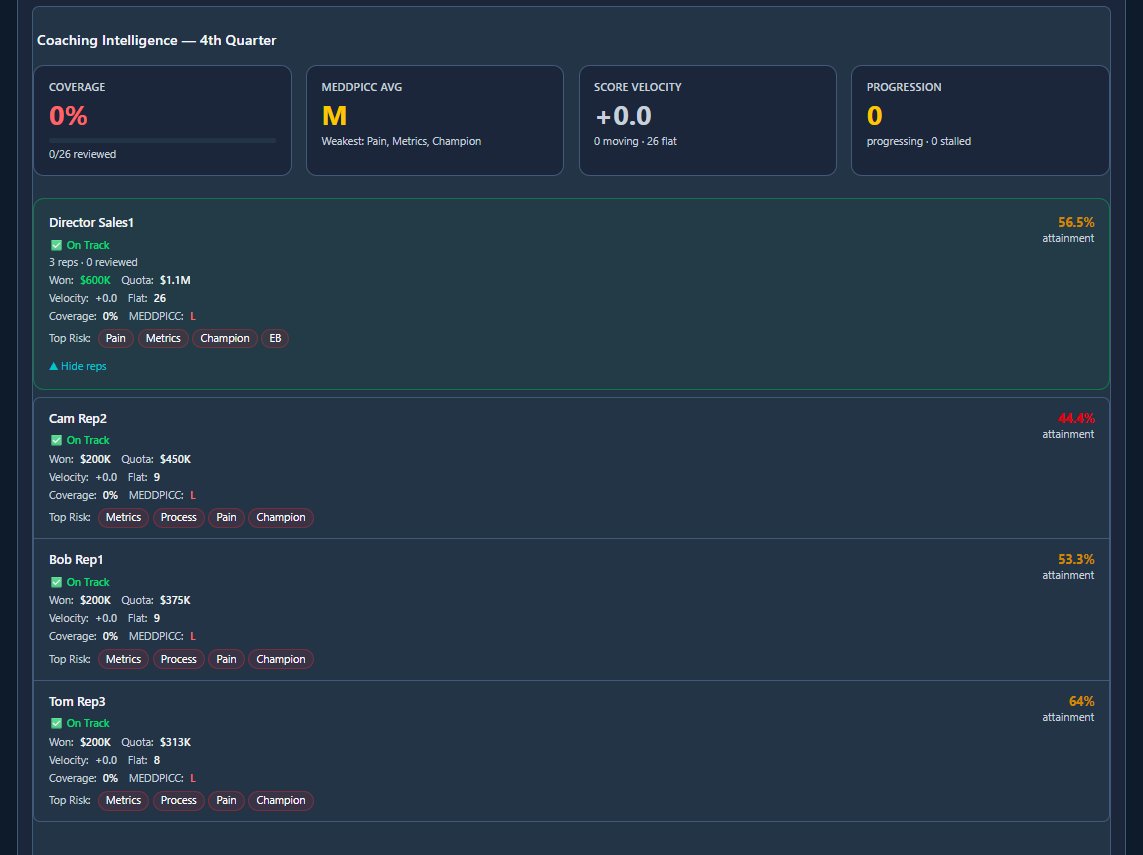Select the EB risk tag under Director Sales1
This screenshot has width=1143, height=855.
pyautogui.click(x=275, y=338)
